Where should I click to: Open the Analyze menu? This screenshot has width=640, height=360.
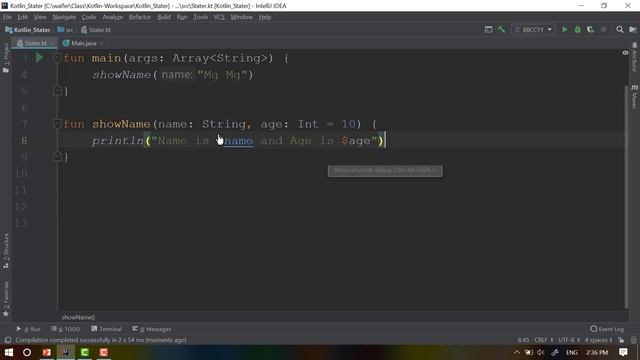coord(113,17)
